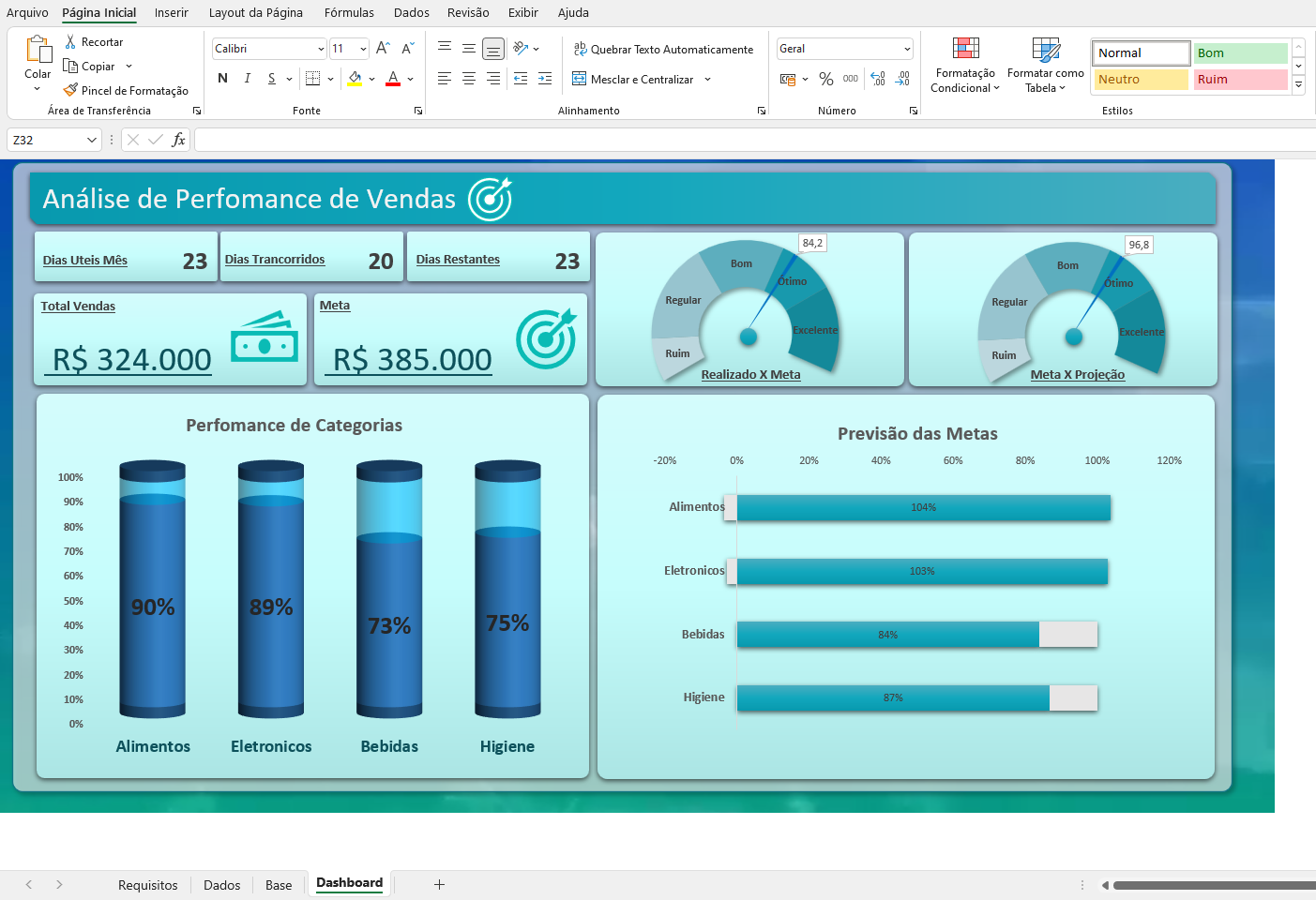This screenshot has height=900, width=1316.
Task: Click the Recortar (cut) scissors icon
Action: (70, 42)
